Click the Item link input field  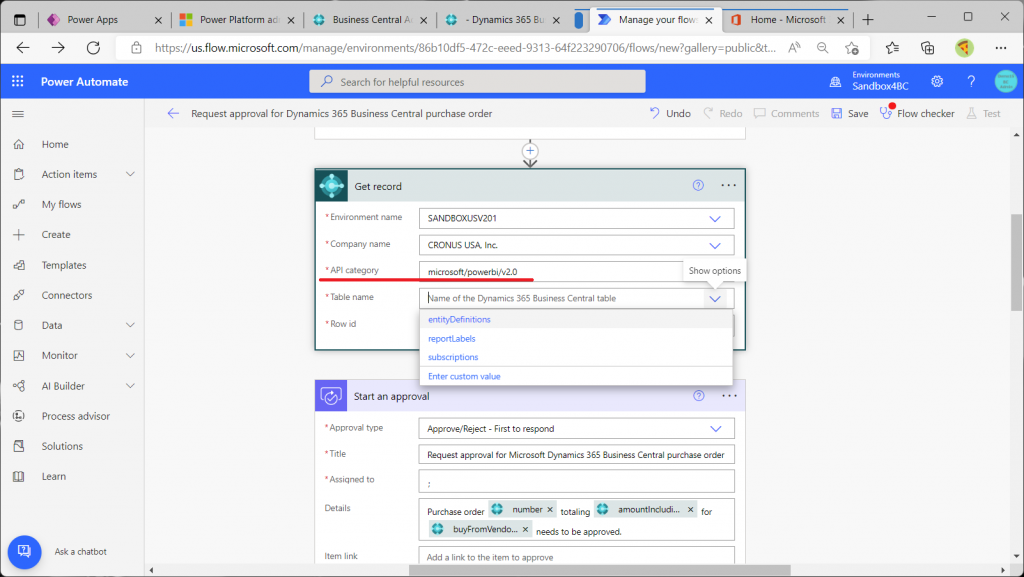click(x=577, y=555)
